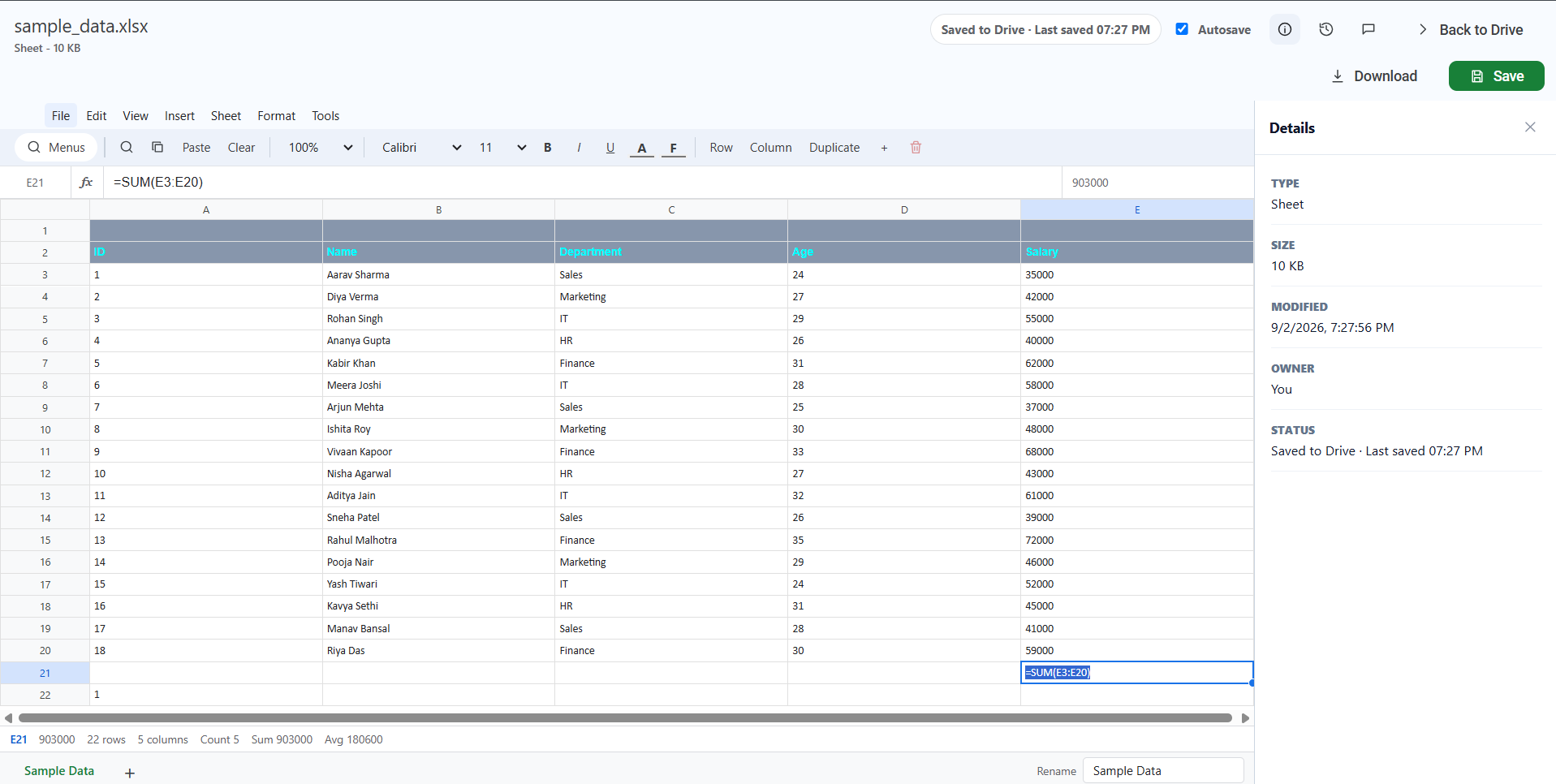Open the Edit menu
Viewport: 1556px width, 784px height.
97,115
